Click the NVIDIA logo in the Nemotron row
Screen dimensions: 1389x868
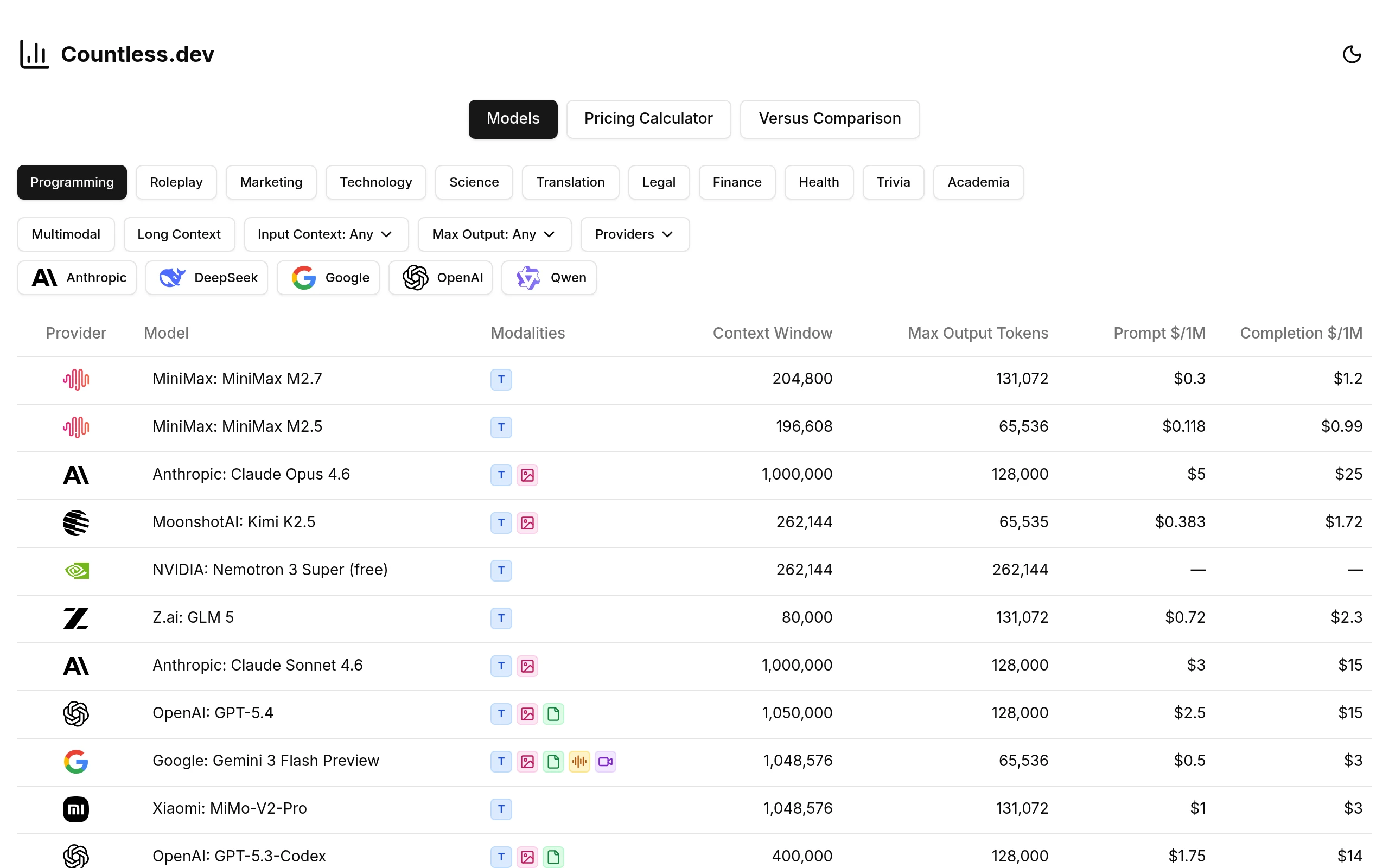pyautogui.click(x=76, y=570)
